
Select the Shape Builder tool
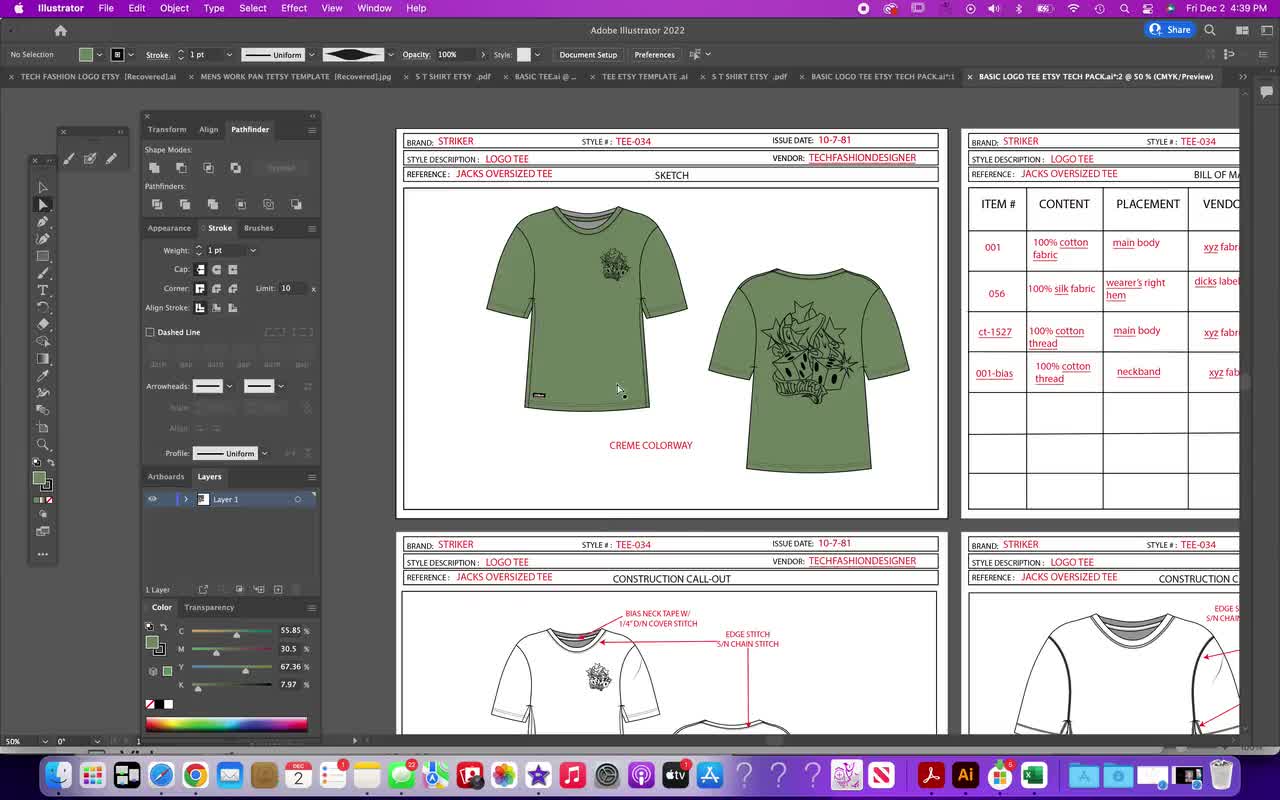coord(43,341)
